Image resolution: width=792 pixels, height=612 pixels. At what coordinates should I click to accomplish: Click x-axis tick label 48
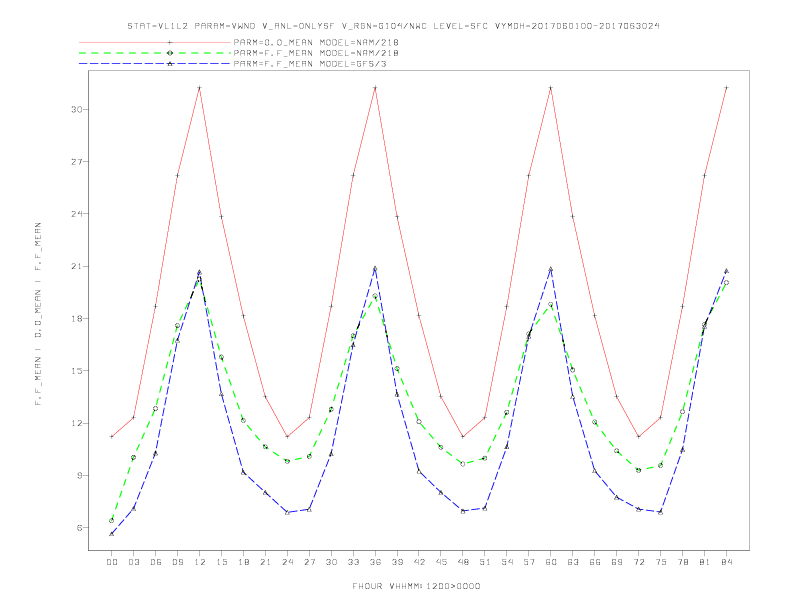coord(463,562)
